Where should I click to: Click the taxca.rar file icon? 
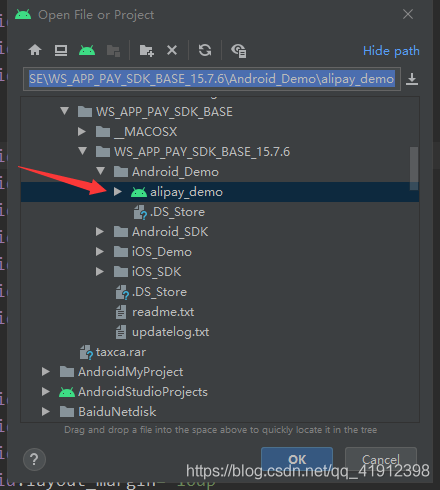click(86, 352)
